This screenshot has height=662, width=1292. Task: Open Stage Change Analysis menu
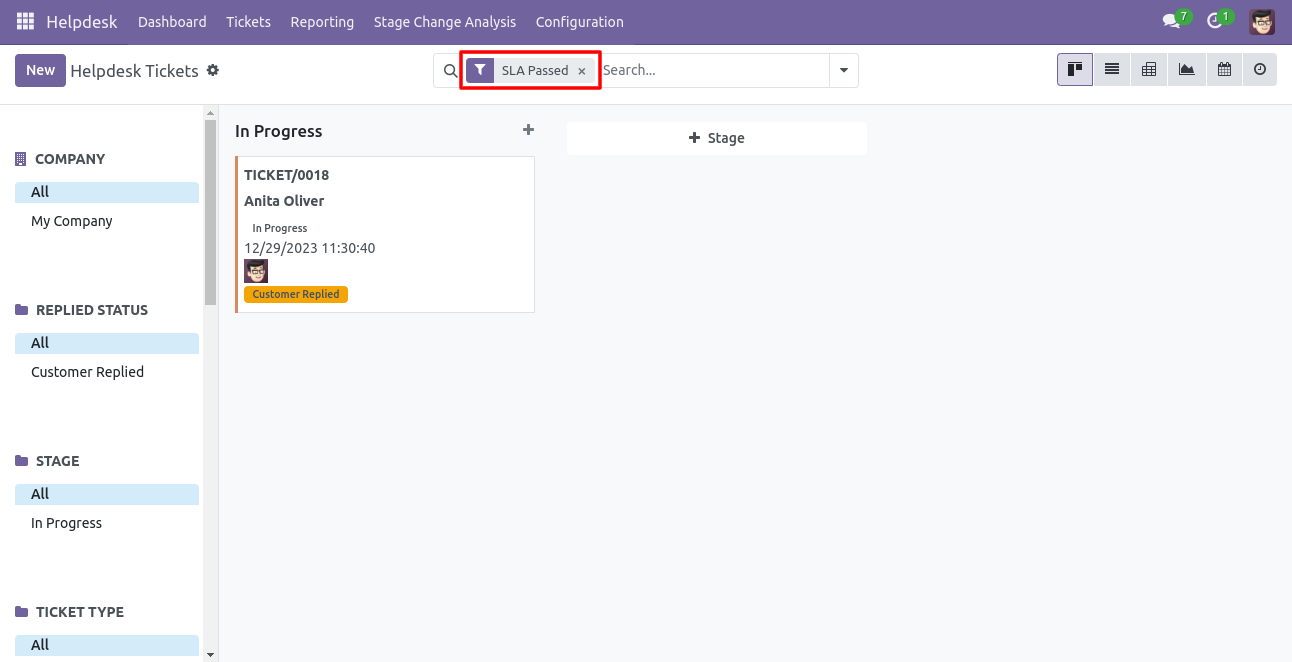[x=445, y=21]
